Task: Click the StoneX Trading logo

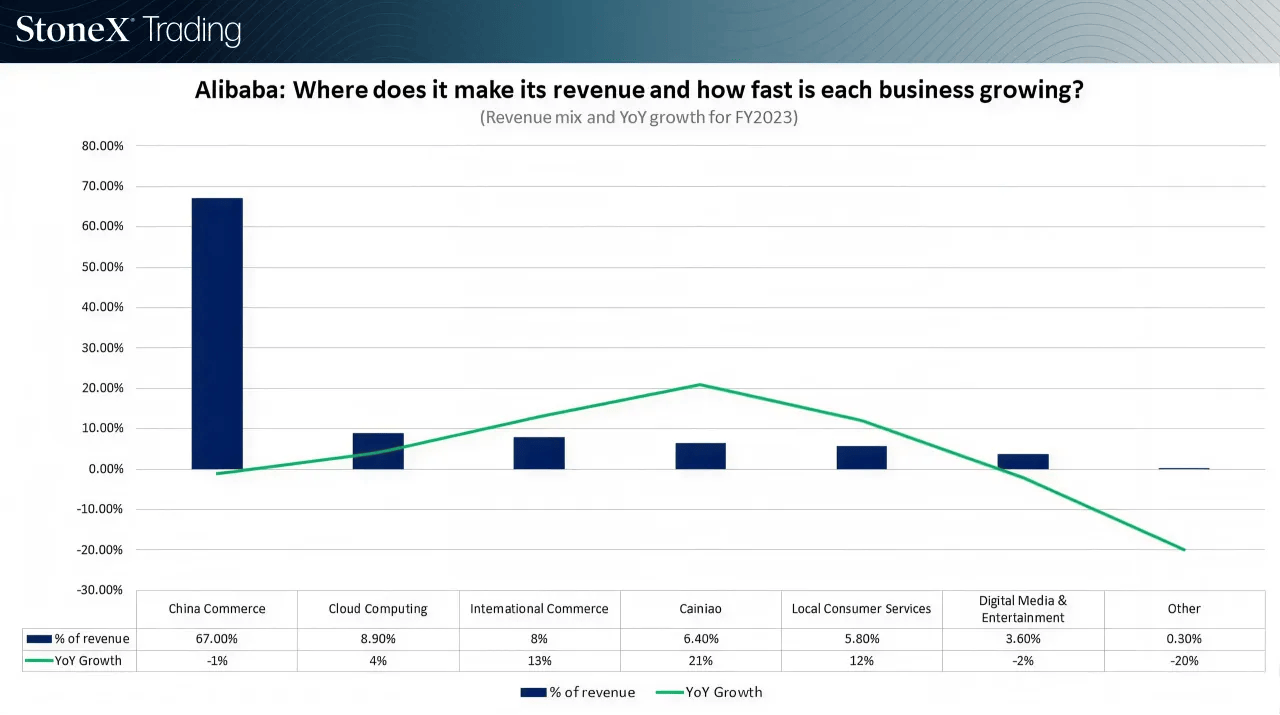Action: (128, 30)
